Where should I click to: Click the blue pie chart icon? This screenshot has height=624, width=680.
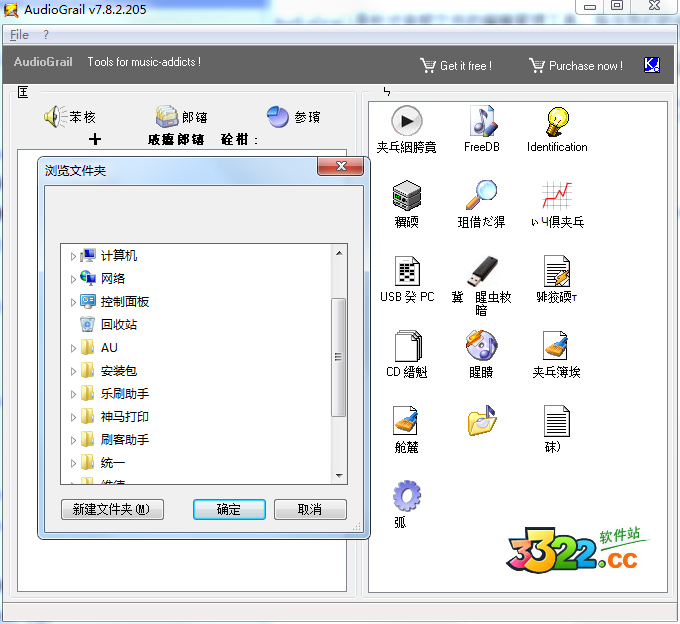[x=278, y=117]
